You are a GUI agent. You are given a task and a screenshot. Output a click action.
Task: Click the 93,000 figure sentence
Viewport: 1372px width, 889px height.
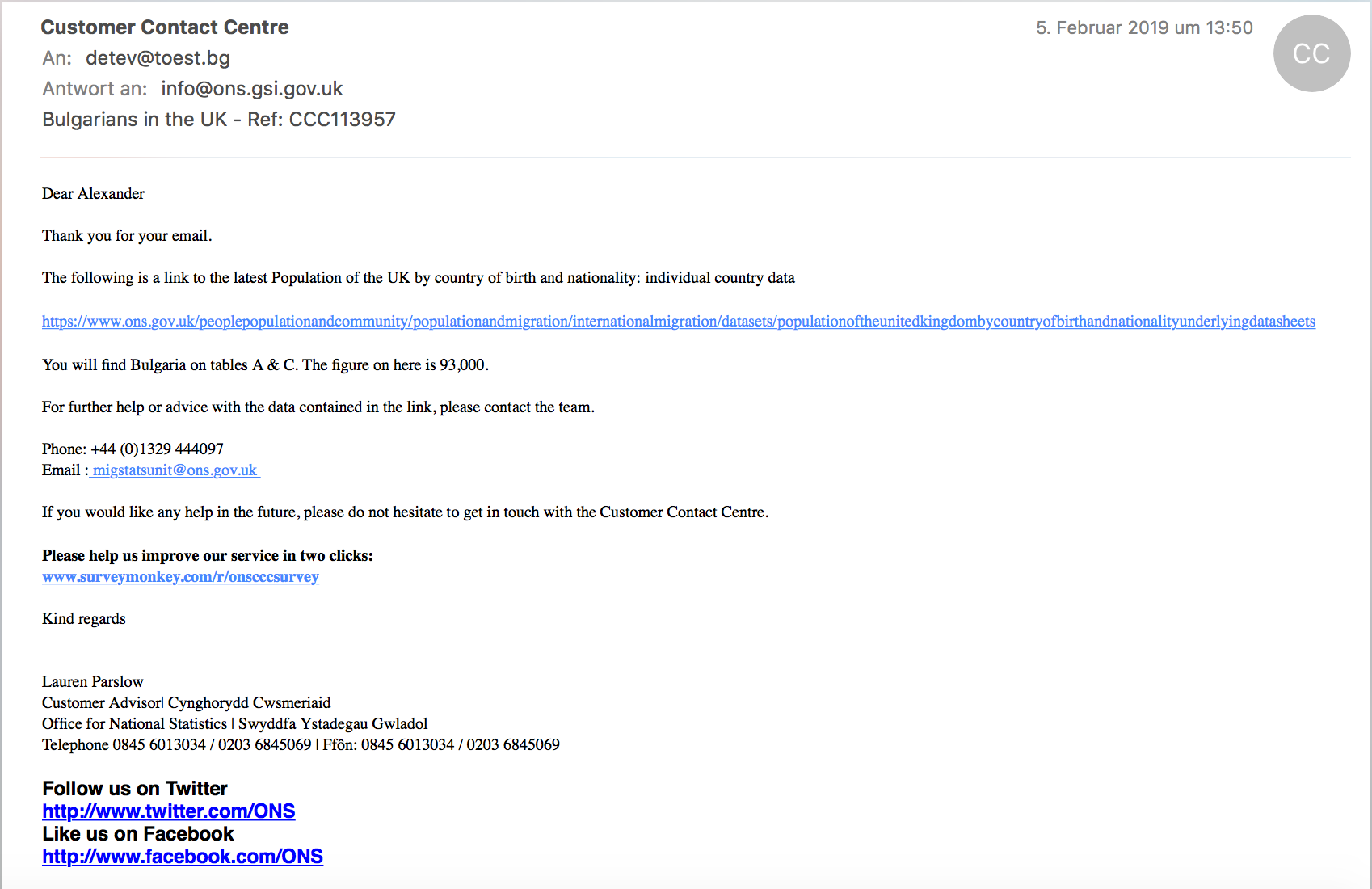265,365
